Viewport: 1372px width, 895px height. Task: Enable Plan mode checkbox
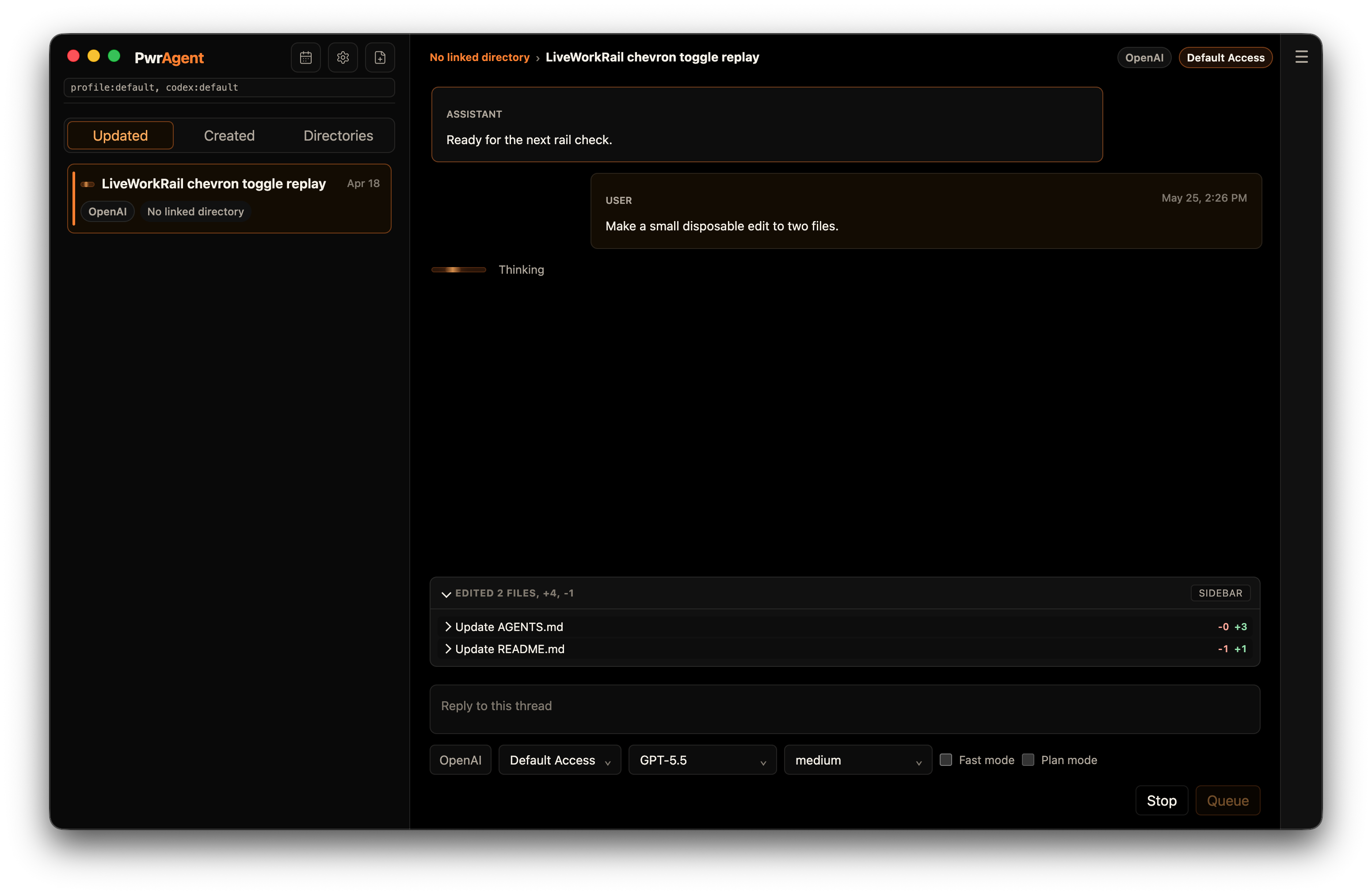(1028, 760)
